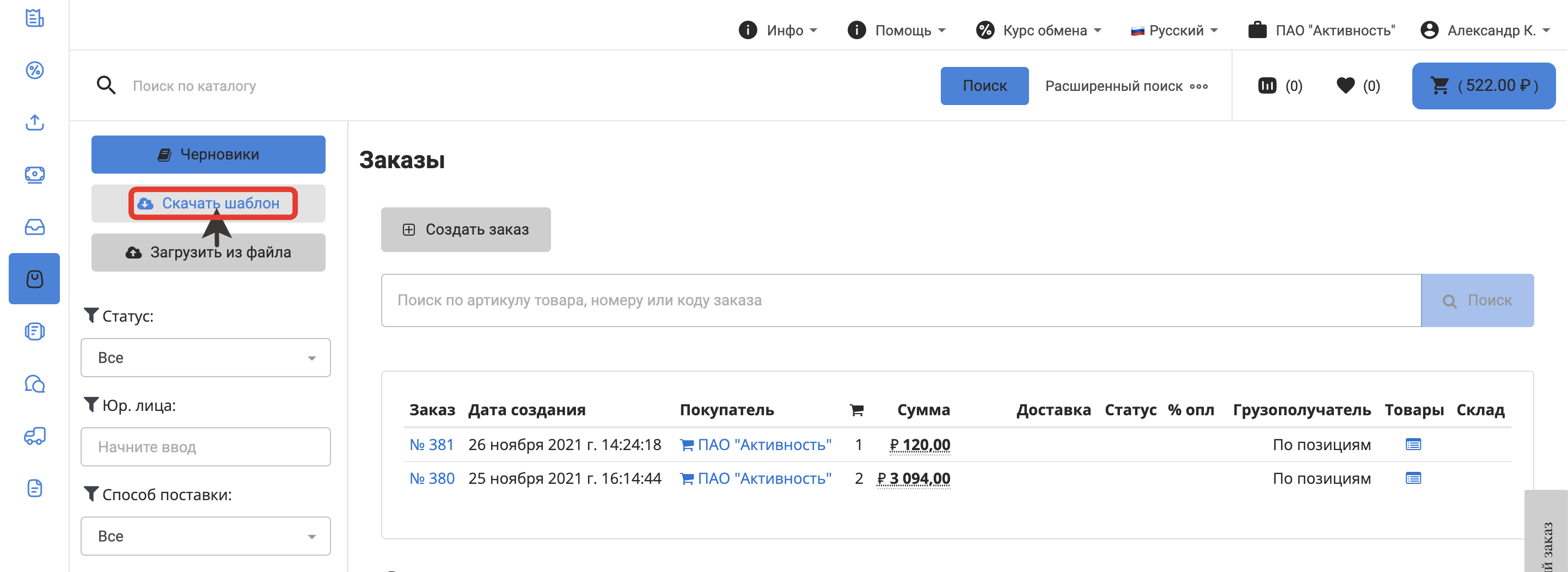This screenshot has height=572, width=1568.
Task: Open the Курс обмена menu
Action: tap(1038, 30)
